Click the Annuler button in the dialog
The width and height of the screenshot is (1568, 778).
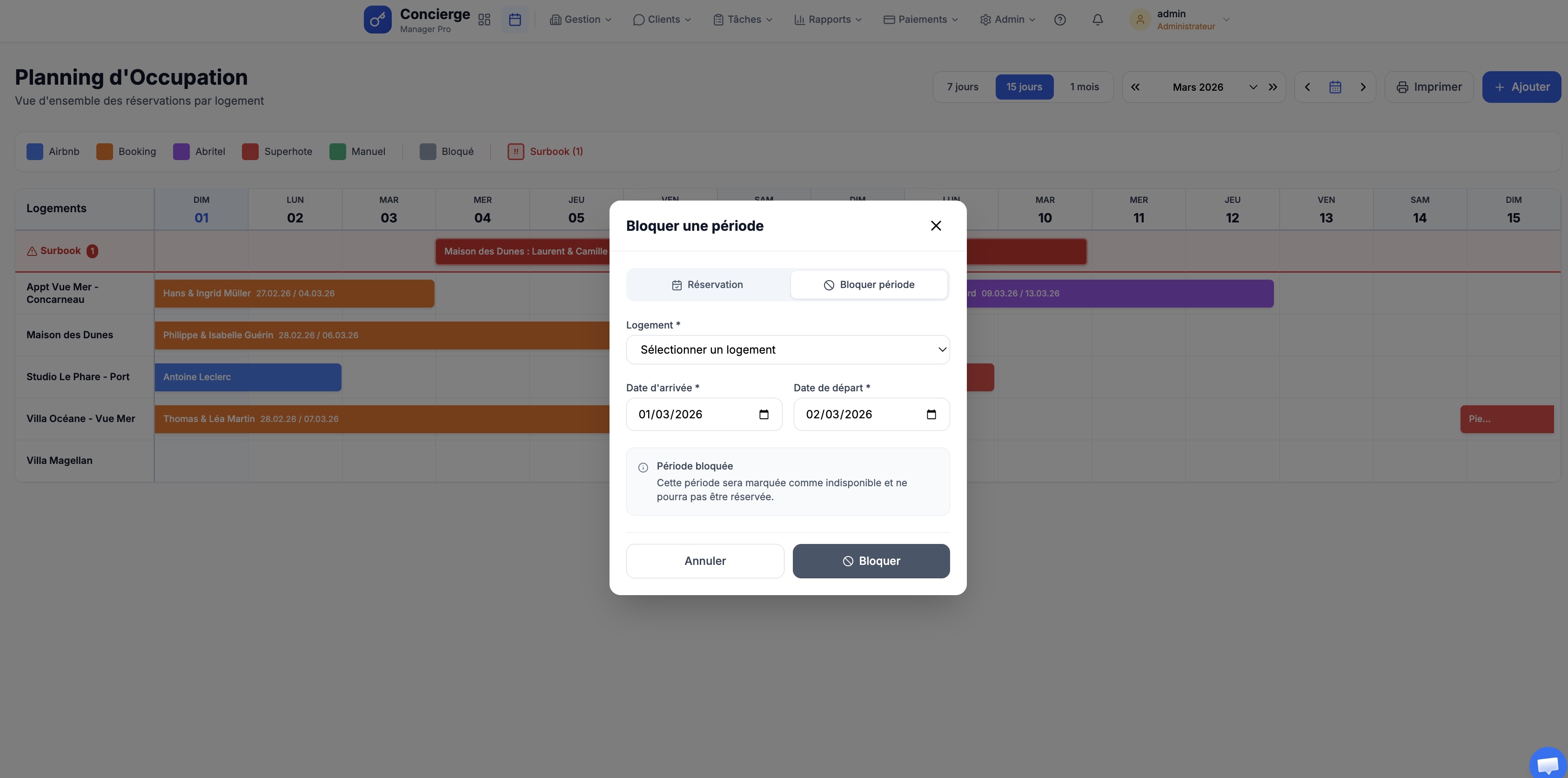point(704,561)
